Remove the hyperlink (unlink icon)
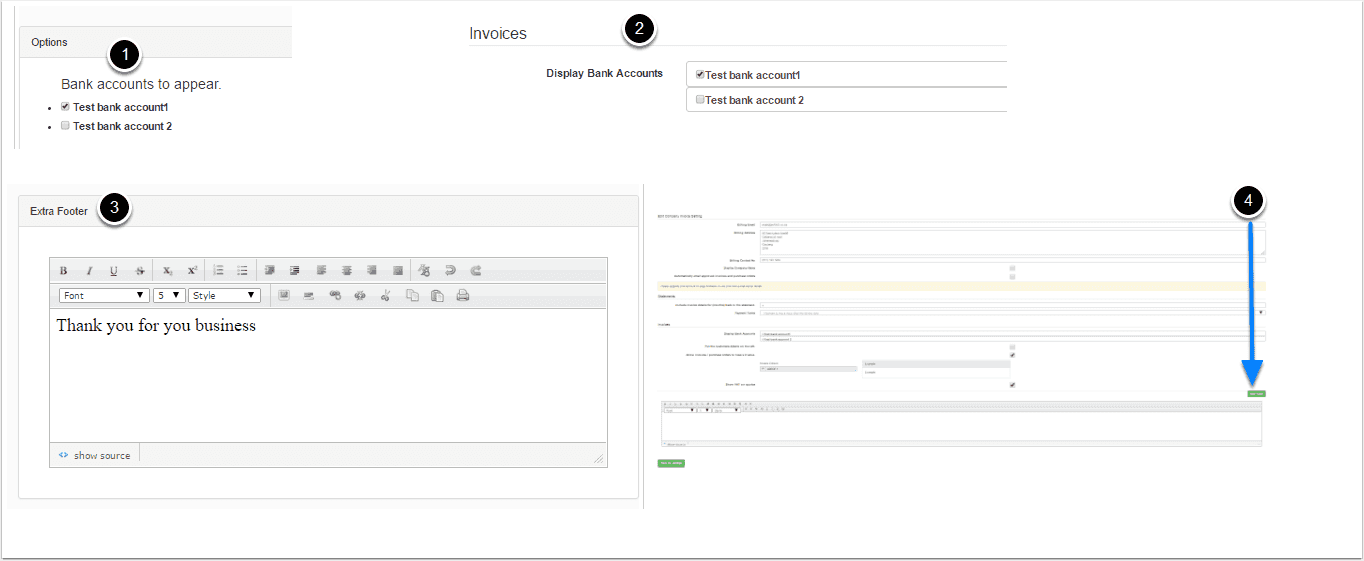Viewport: 1364px width, 561px height. coord(361,295)
